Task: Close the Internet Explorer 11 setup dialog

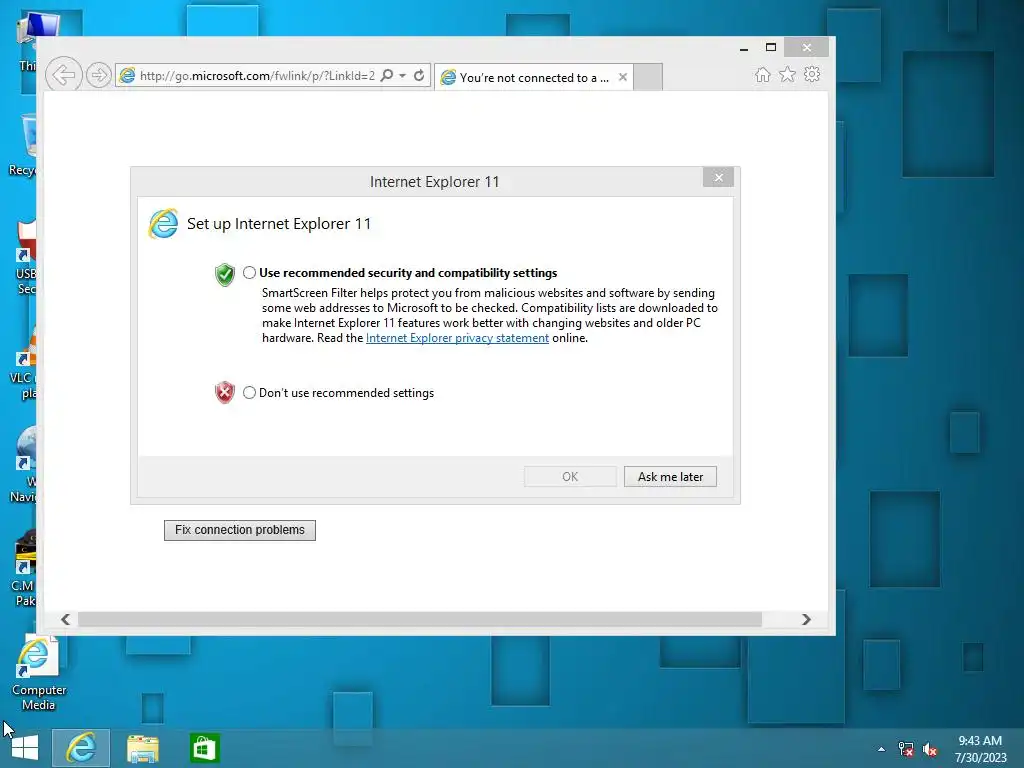Action: 718,177
